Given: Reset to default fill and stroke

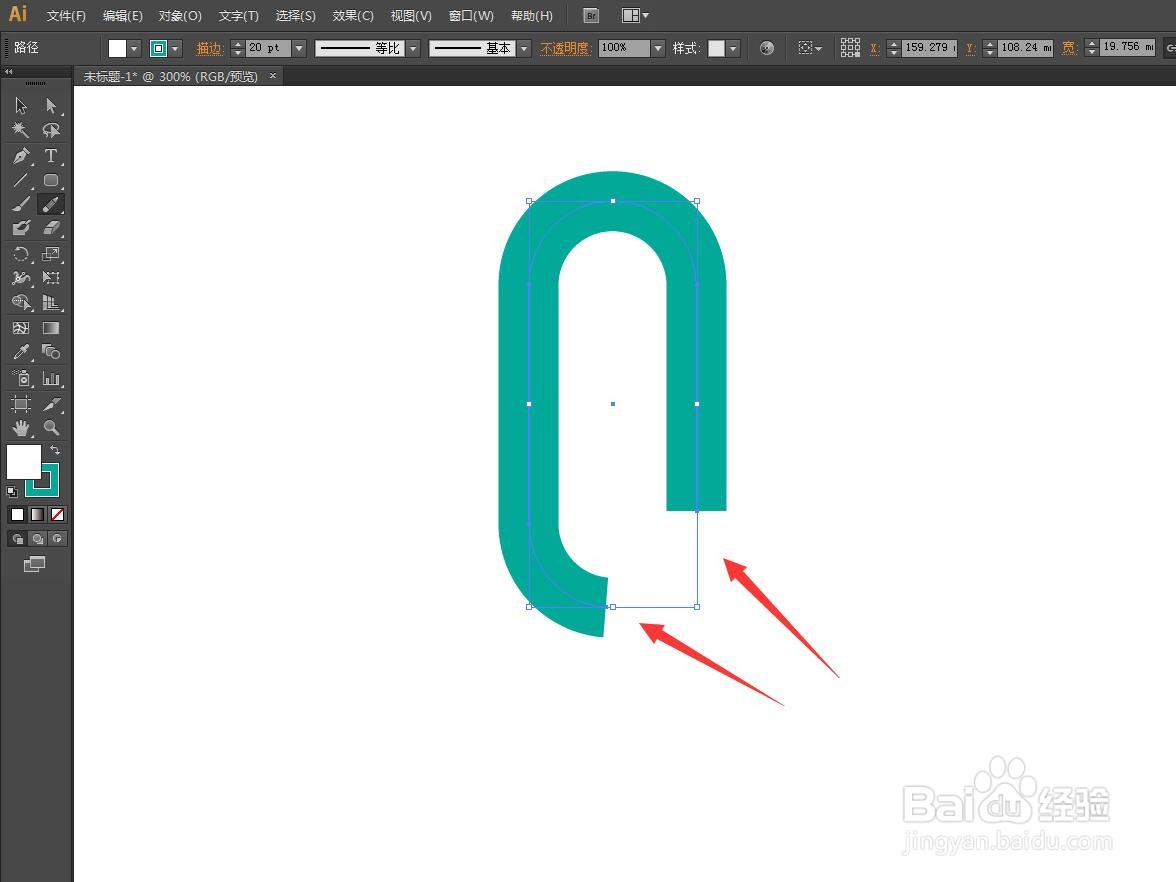Looking at the screenshot, I should click(12, 492).
